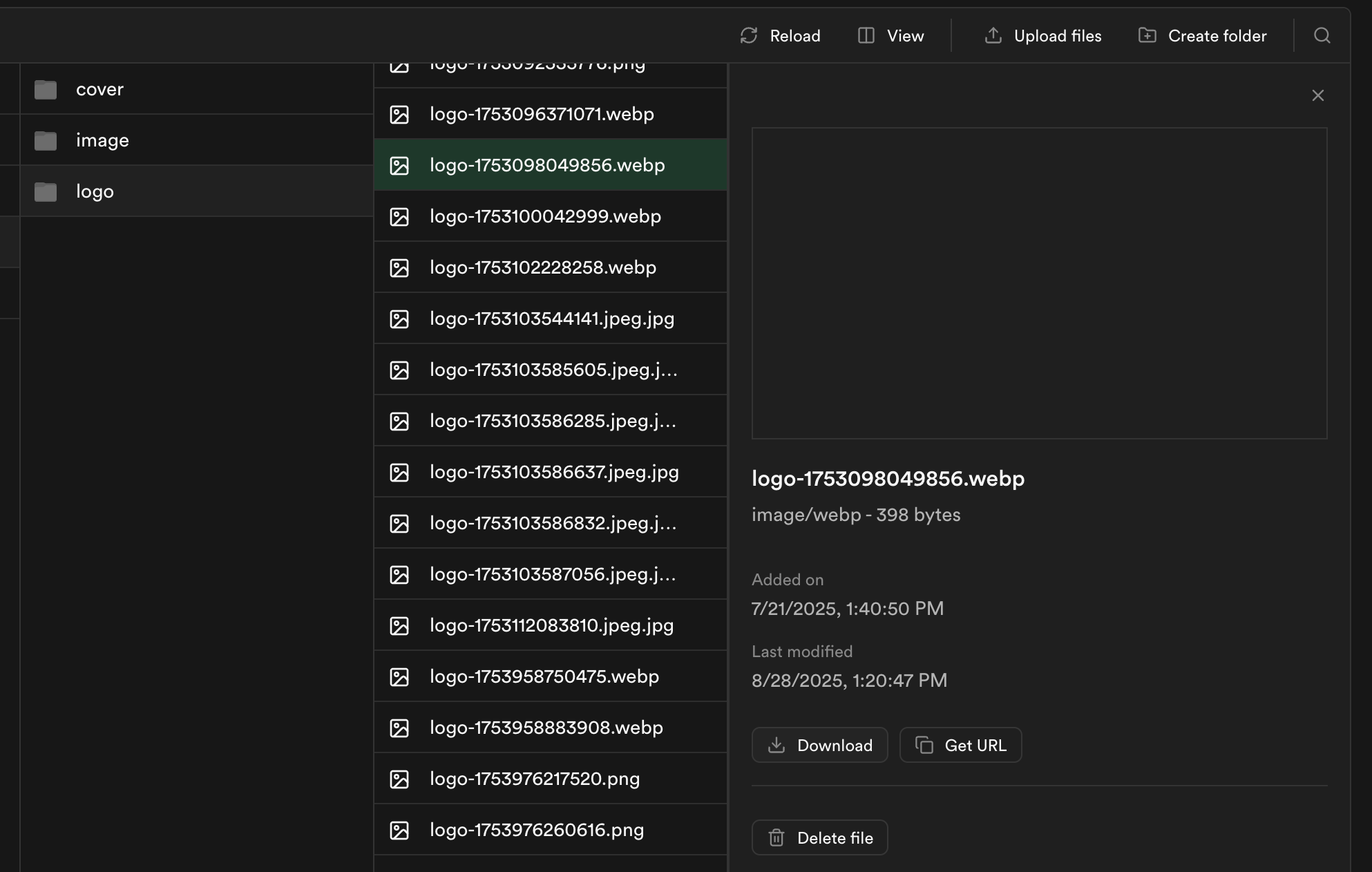Click the empty image preview area

click(1039, 283)
